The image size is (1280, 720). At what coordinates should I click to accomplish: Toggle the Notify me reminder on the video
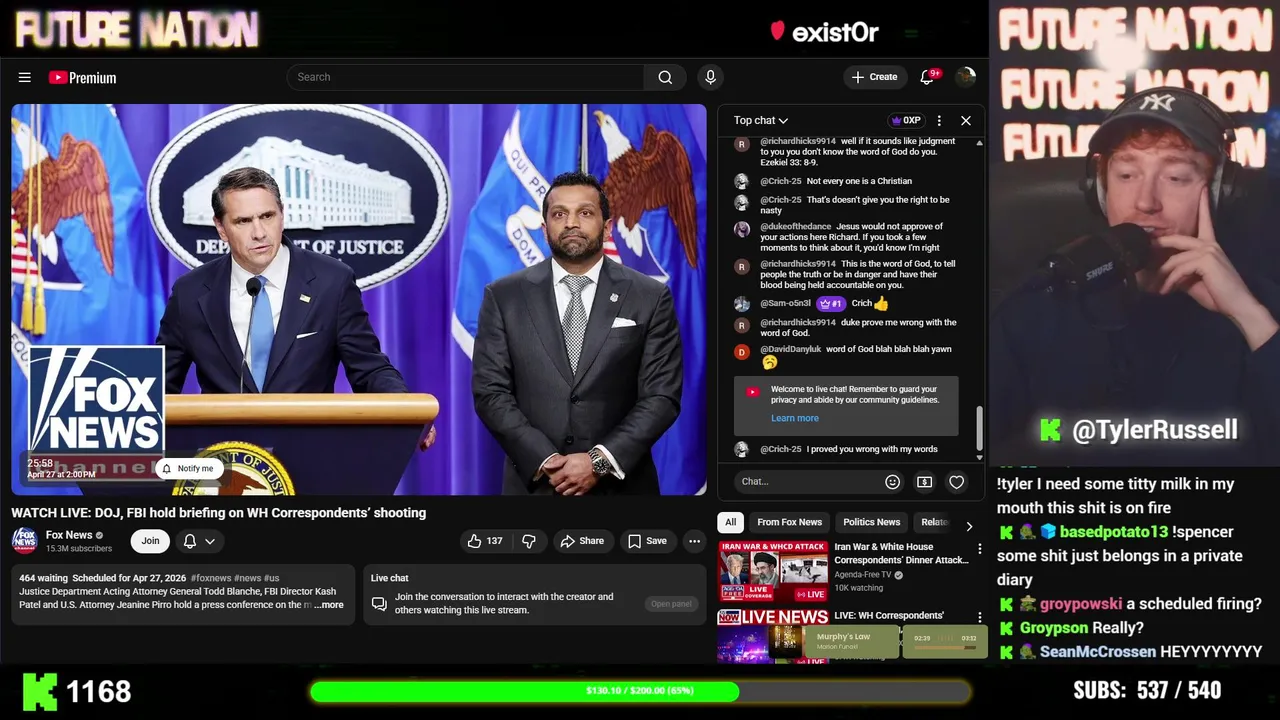pos(187,468)
